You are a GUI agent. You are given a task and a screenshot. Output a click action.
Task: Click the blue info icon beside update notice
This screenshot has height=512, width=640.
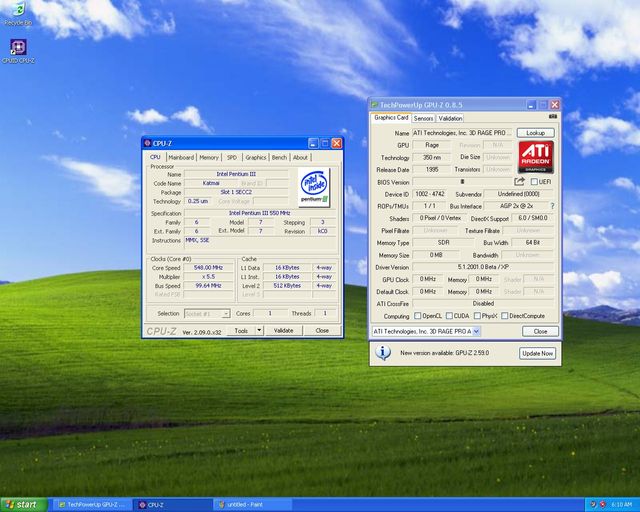[383, 353]
